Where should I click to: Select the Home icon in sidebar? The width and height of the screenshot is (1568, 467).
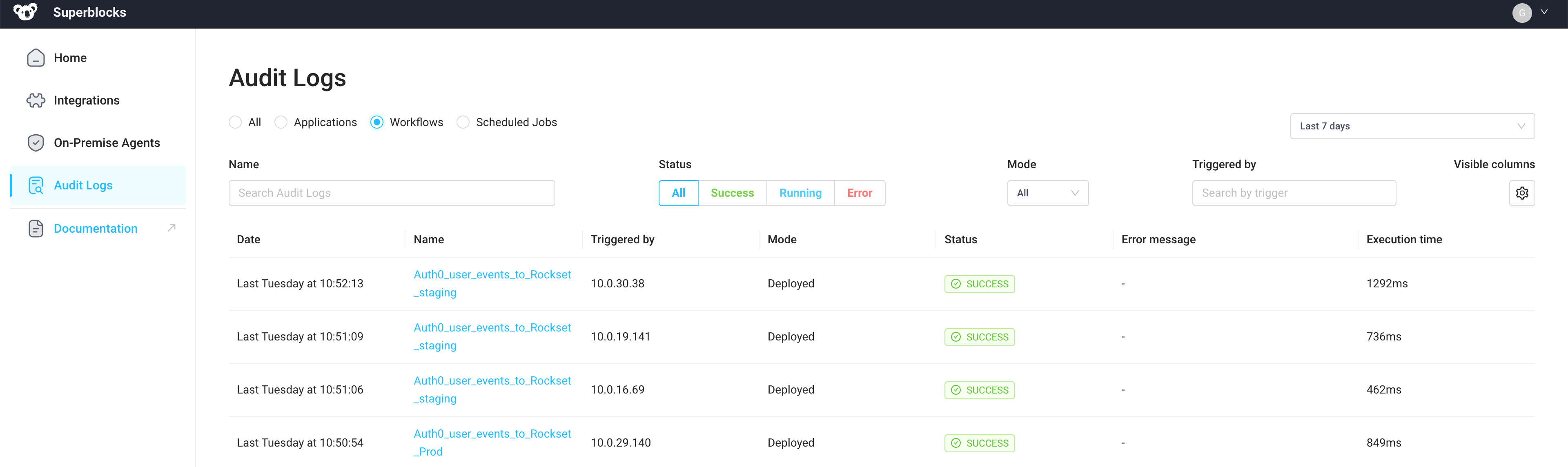pyautogui.click(x=36, y=57)
